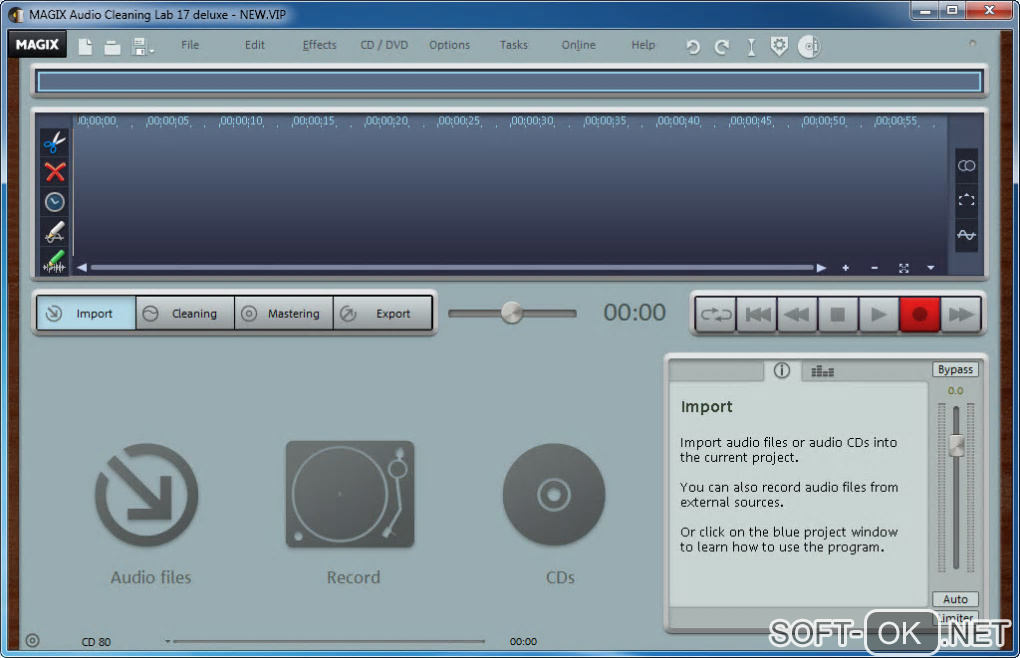The width and height of the screenshot is (1020, 658).
Task: Click the timeline marker at 00:00:30
Action: coord(532,121)
